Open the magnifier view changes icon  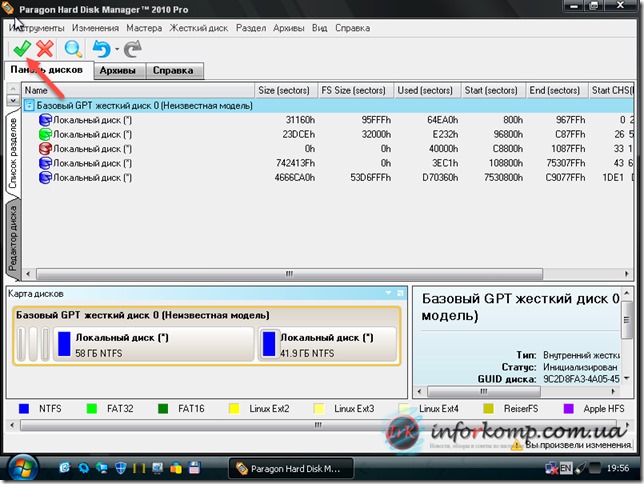73,49
